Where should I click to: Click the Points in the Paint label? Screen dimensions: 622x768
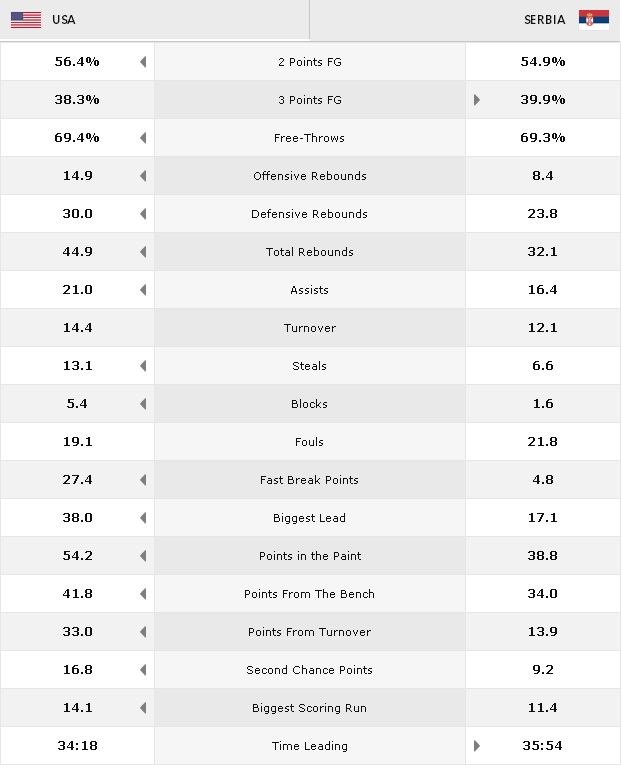pyautogui.click(x=310, y=556)
